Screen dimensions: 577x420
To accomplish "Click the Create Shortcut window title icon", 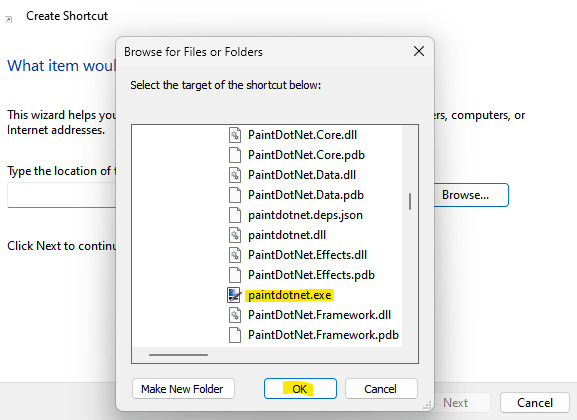I will (x=8, y=20).
